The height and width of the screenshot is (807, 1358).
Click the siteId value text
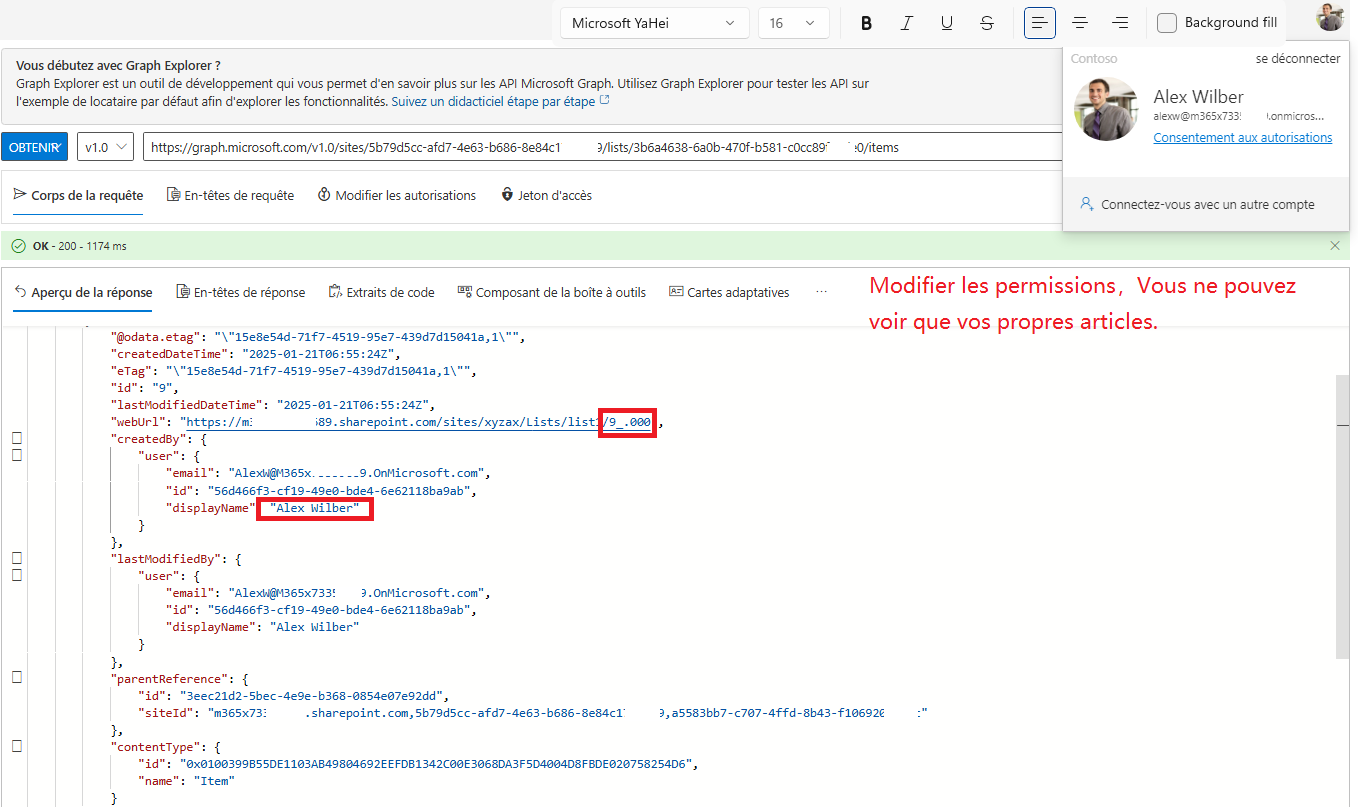(568, 713)
